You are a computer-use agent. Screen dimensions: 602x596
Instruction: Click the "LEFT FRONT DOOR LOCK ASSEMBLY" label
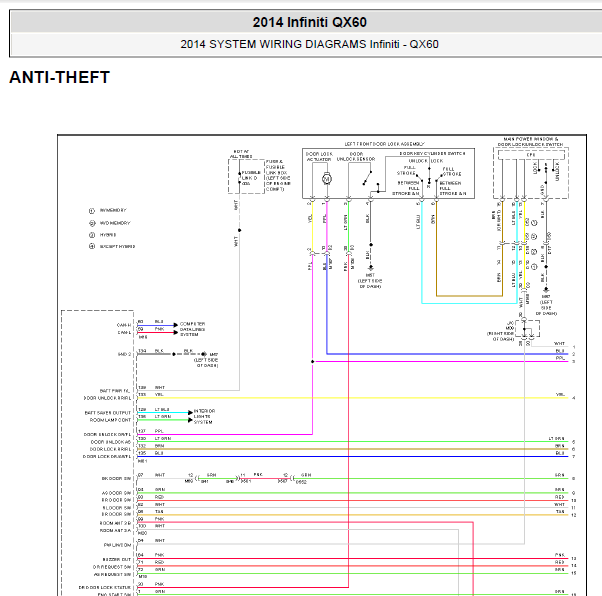(x=384, y=144)
